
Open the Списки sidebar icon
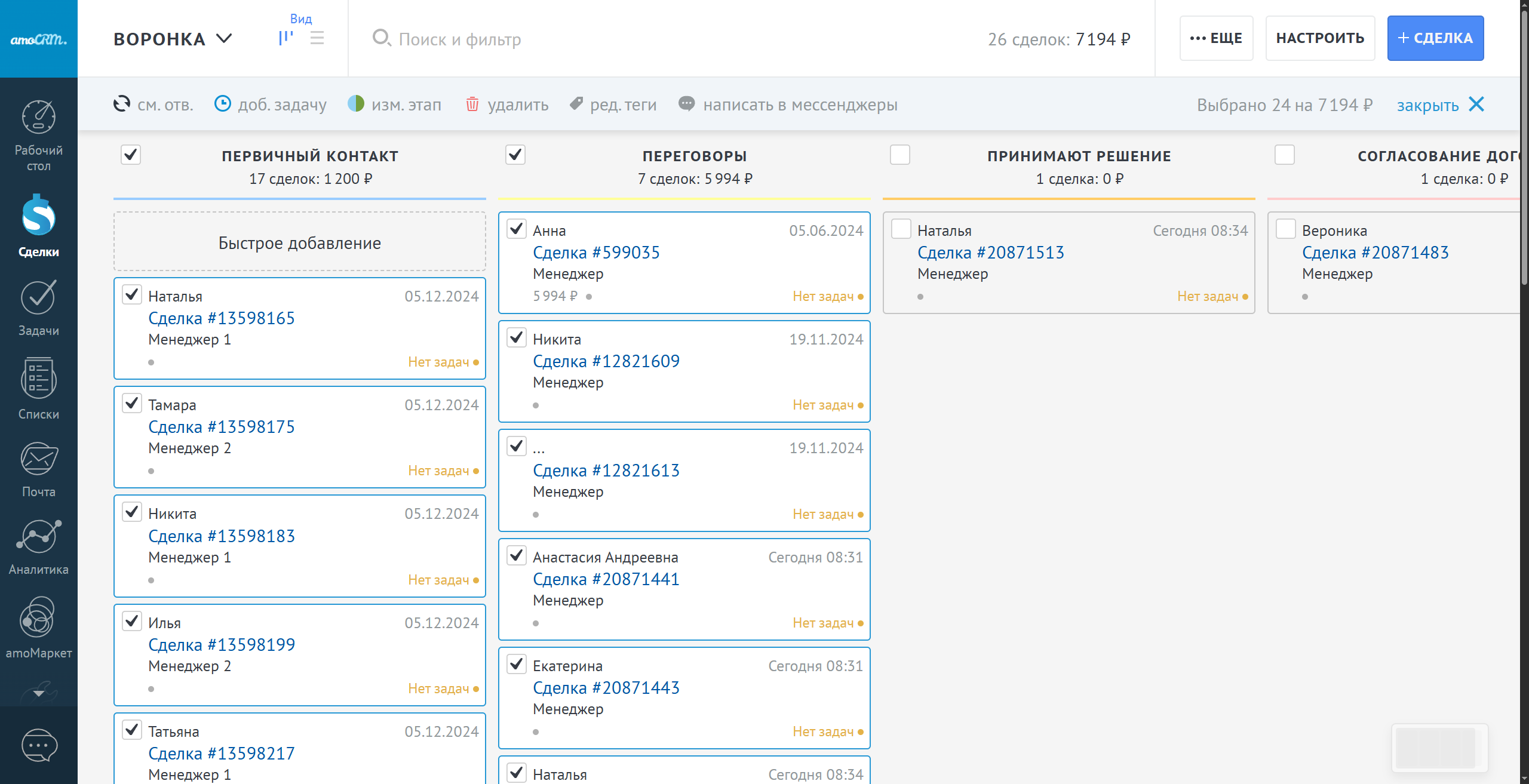point(39,379)
